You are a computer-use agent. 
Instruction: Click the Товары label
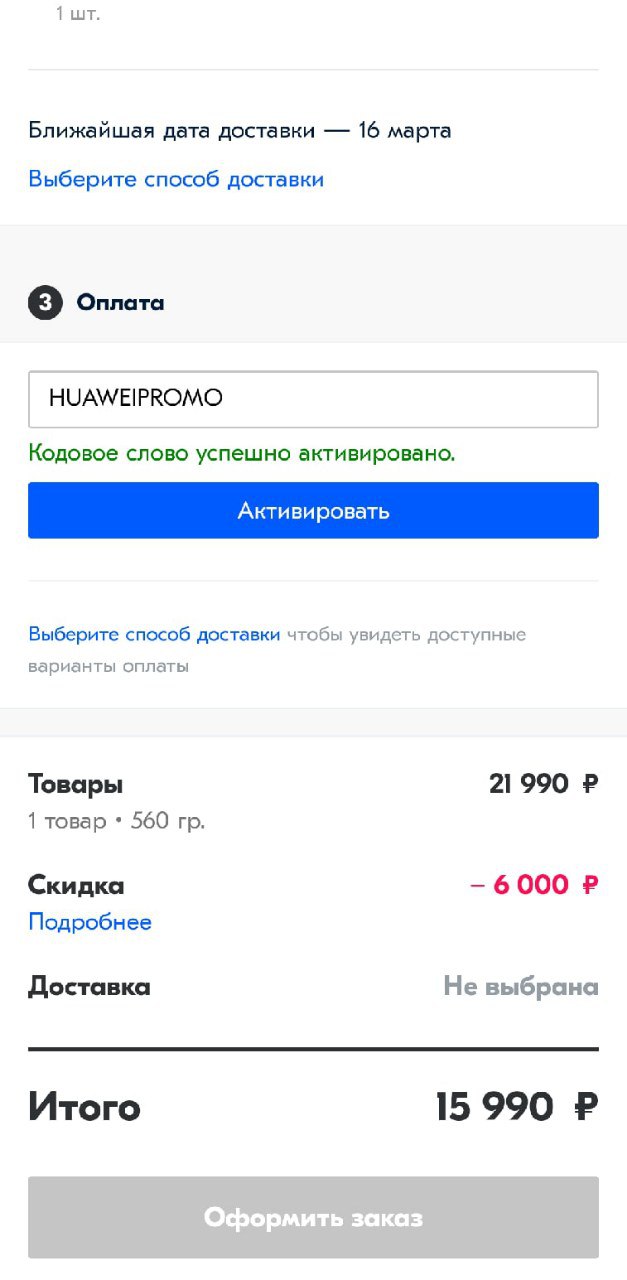click(x=76, y=784)
